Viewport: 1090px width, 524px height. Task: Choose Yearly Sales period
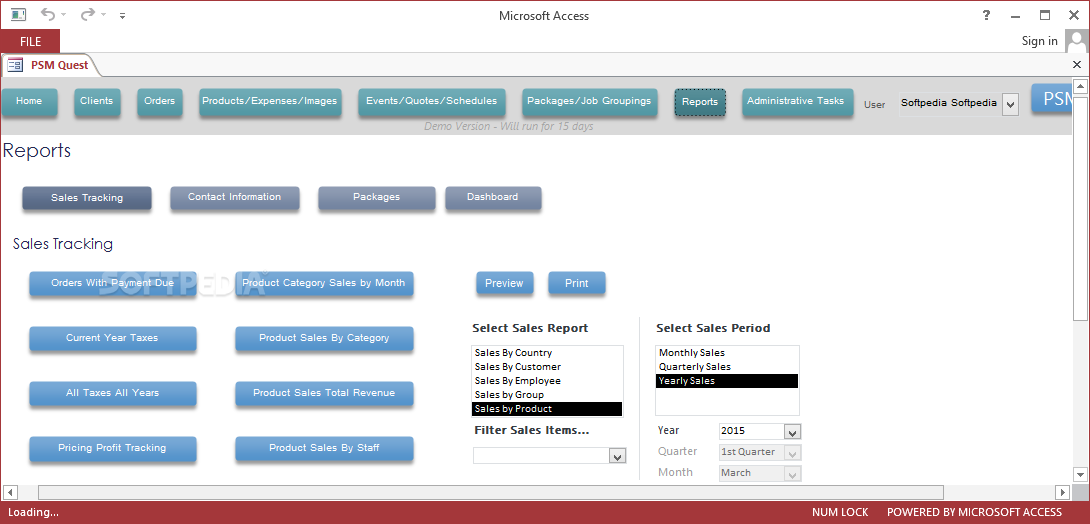(727, 381)
